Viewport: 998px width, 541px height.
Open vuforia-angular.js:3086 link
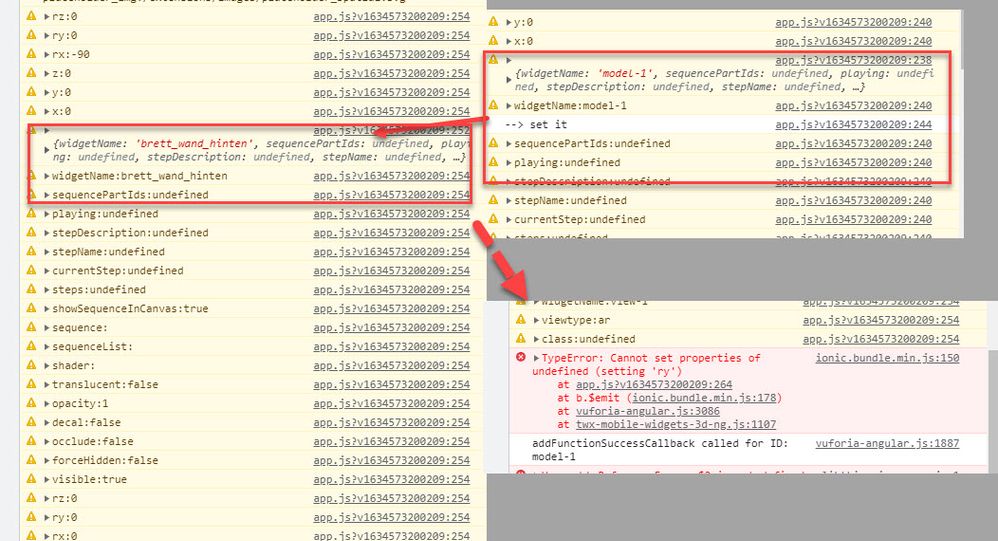(x=648, y=411)
